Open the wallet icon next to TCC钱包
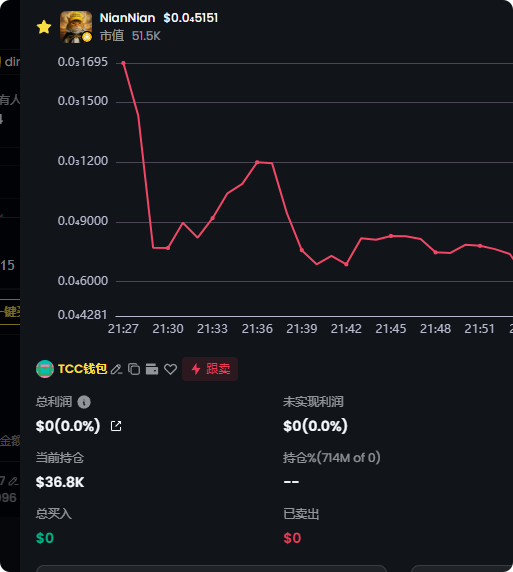 click(x=152, y=369)
